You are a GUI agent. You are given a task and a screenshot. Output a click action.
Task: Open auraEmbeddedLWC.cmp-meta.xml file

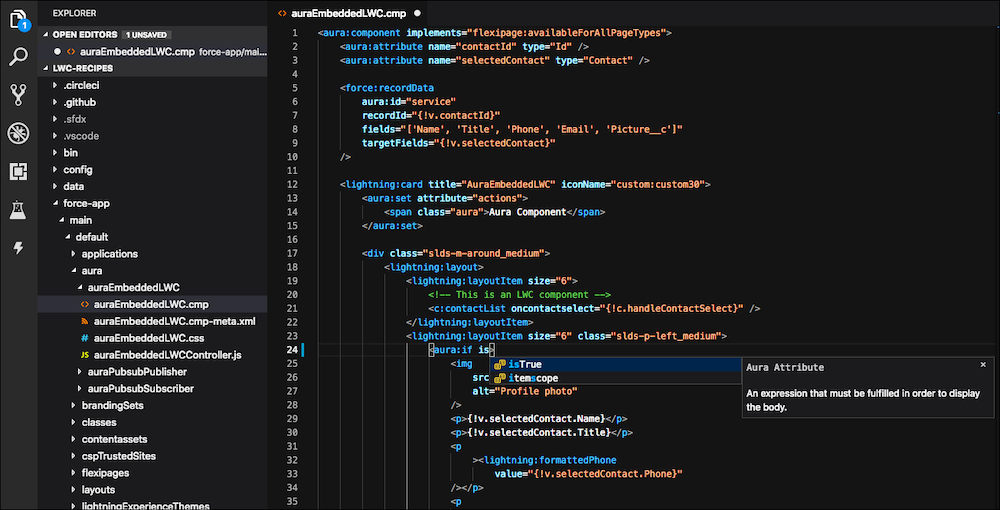tap(152, 321)
